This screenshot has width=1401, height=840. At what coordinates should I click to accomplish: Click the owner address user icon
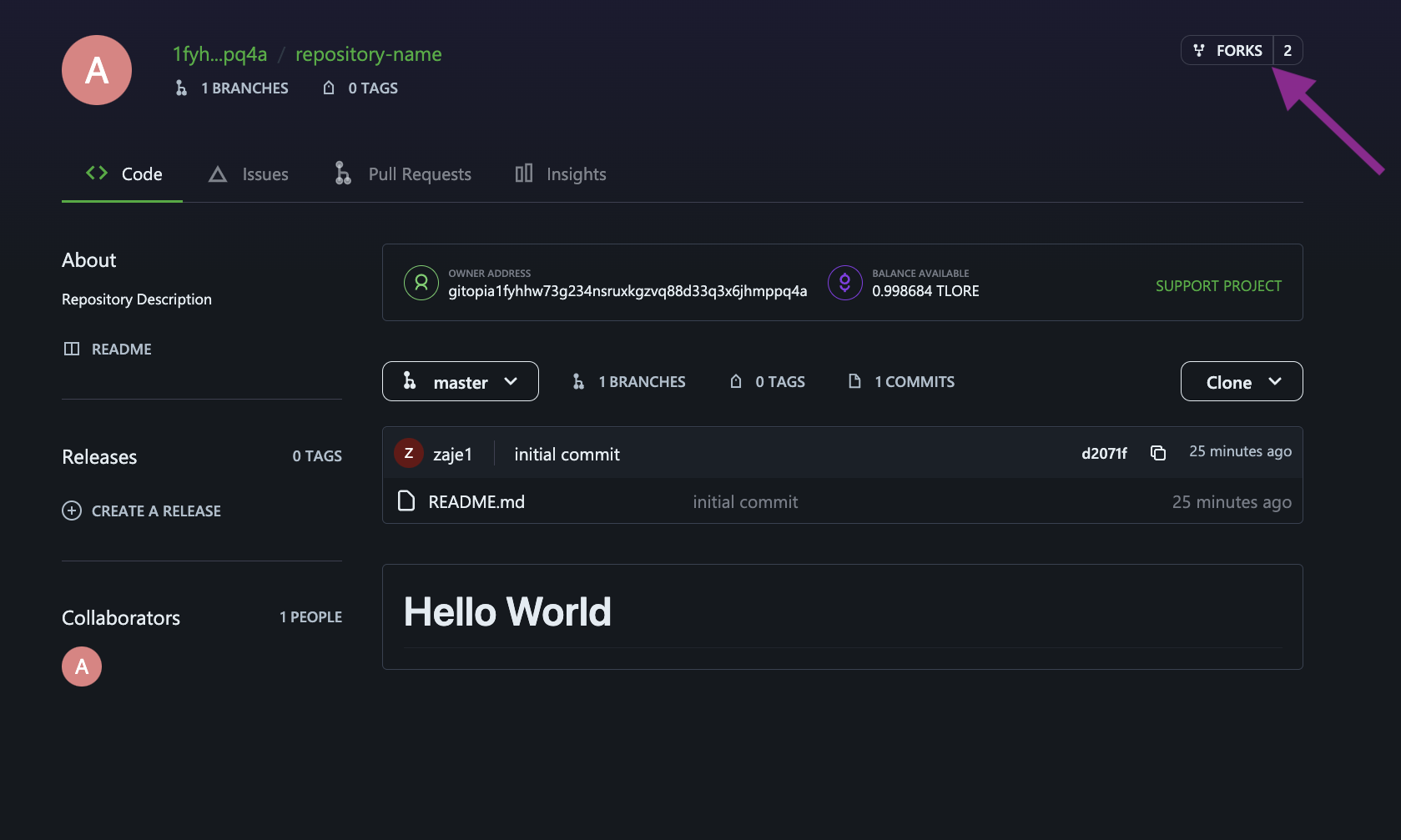[421, 283]
